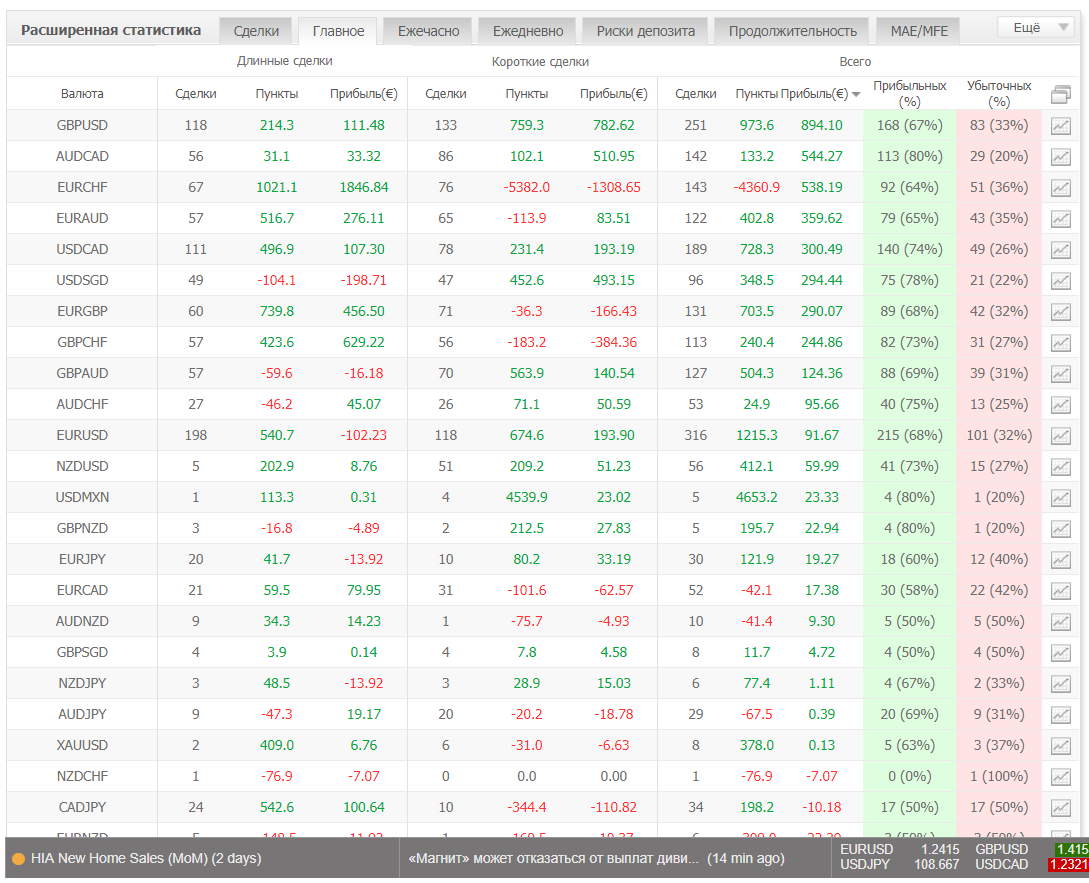Click sort arrow next to total Прибыль(€)
1089x883 pixels.
point(856,94)
